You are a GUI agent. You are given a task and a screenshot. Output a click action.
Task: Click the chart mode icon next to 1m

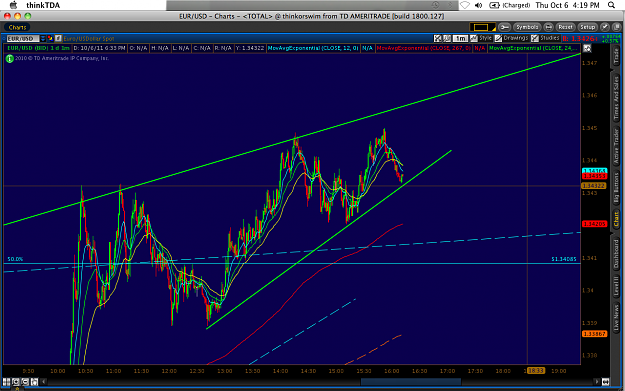pyautogui.click(x=447, y=38)
